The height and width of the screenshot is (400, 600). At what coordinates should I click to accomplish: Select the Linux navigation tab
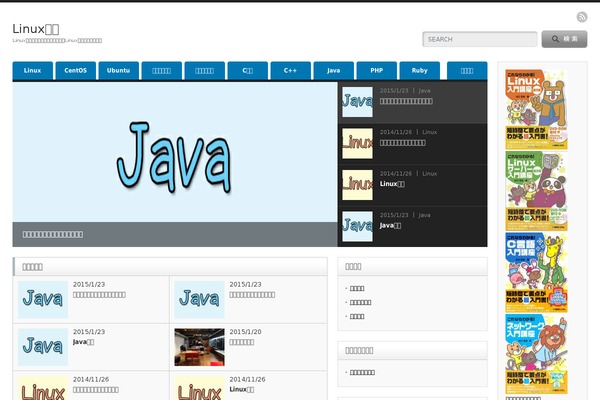pos(33,70)
